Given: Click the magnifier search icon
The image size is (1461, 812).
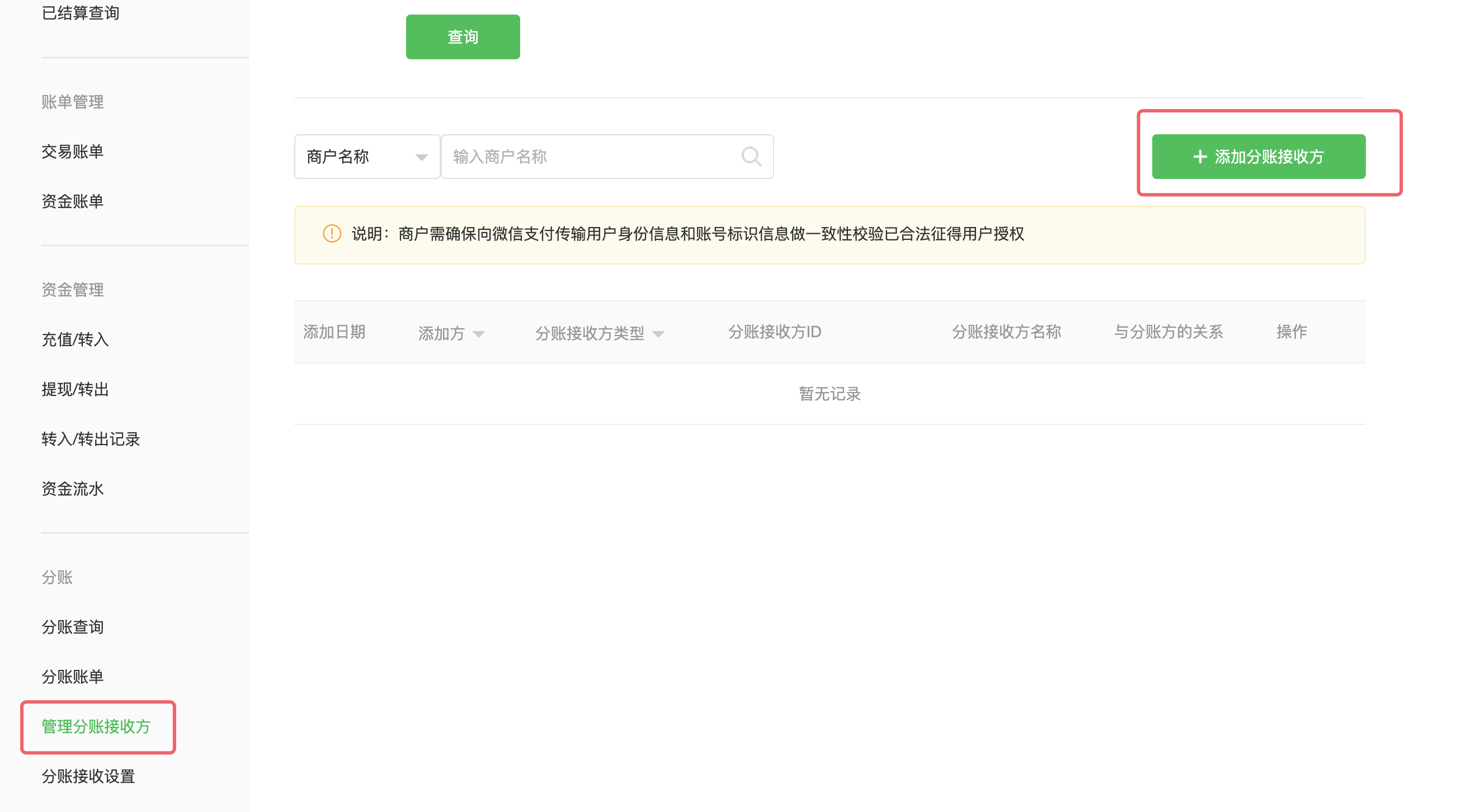Looking at the screenshot, I should click(752, 156).
